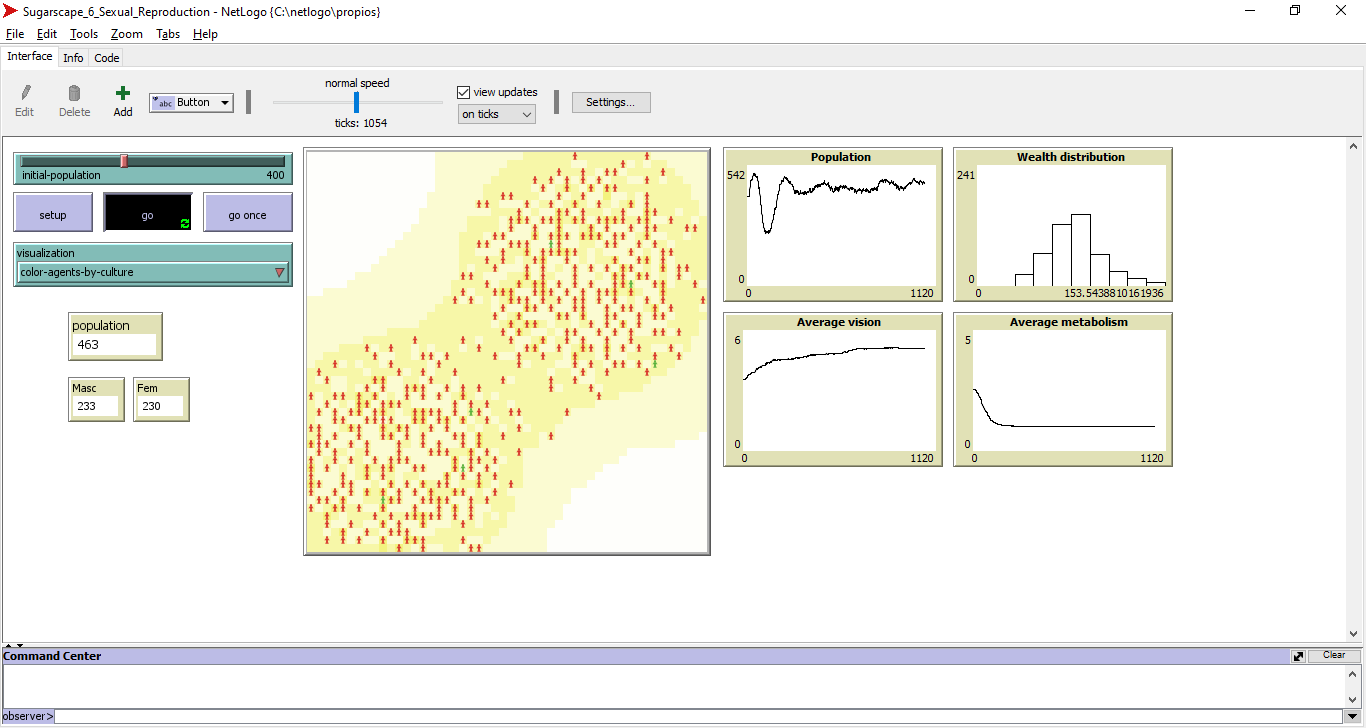Open the Settings... dialog button
The width and height of the screenshot is (1366, 728).
click(611, 102)
